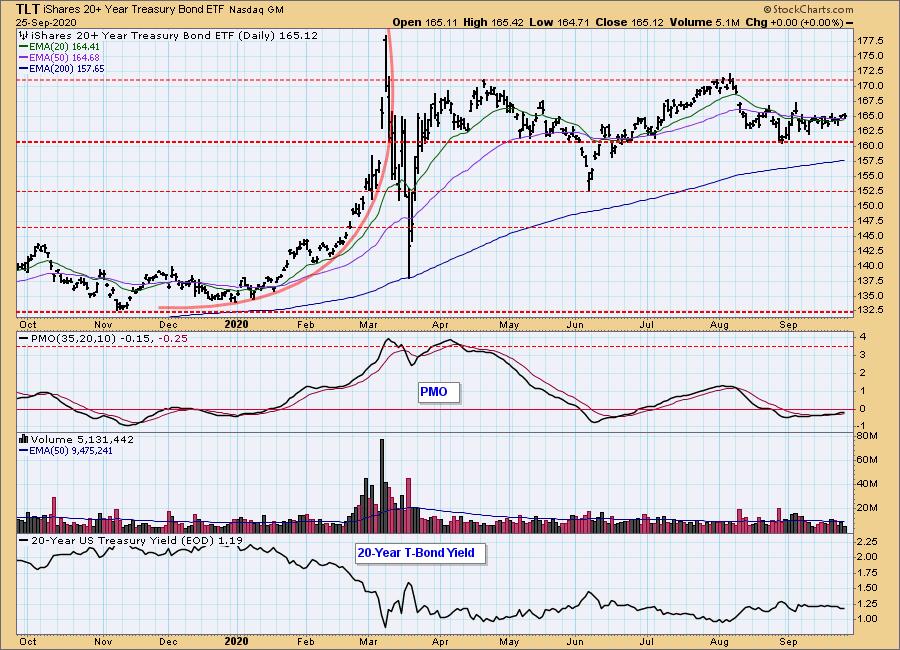This screenshot has width=900, height=650.
Task: Click the 157.5 price axis label
Action: [x=870, y=161]
